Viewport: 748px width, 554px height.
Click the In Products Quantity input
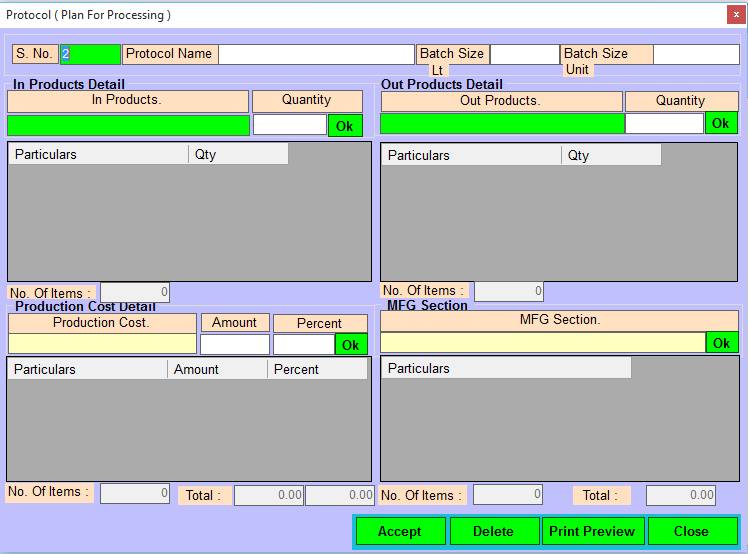(x=289, y=125)
